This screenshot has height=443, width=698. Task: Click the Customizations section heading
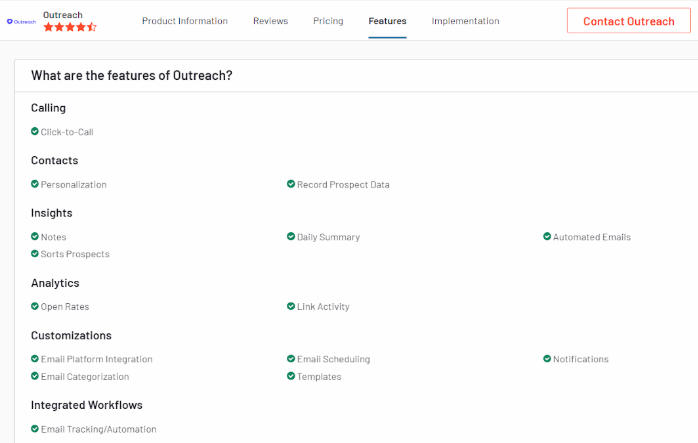pos(71,335)
